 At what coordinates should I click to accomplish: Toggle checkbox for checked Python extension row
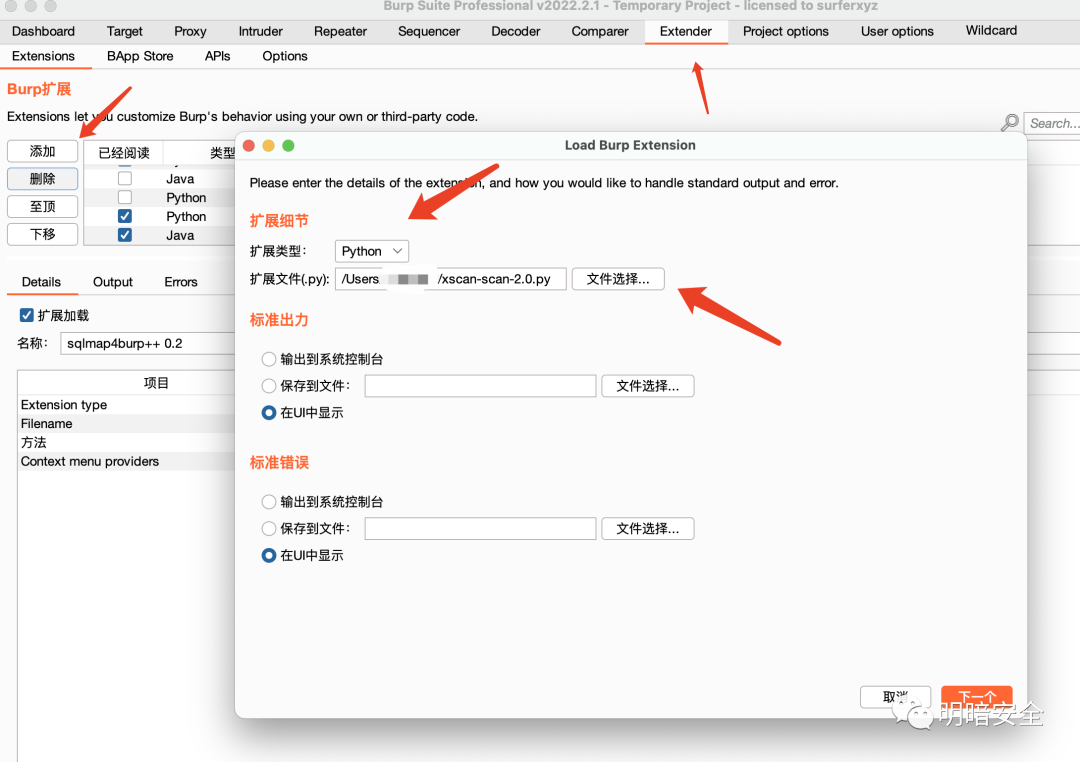[x=125, y=216]
